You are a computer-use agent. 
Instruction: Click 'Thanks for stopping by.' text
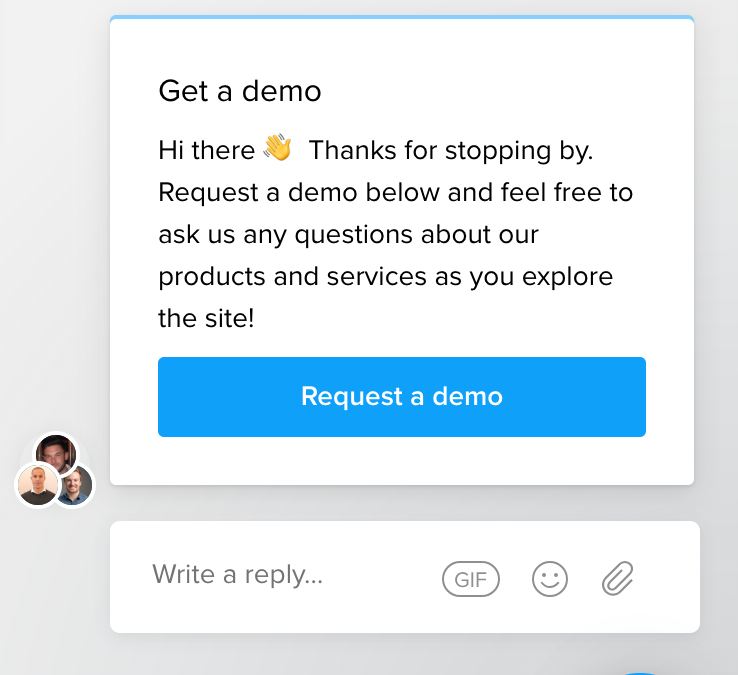coord(451,151)
